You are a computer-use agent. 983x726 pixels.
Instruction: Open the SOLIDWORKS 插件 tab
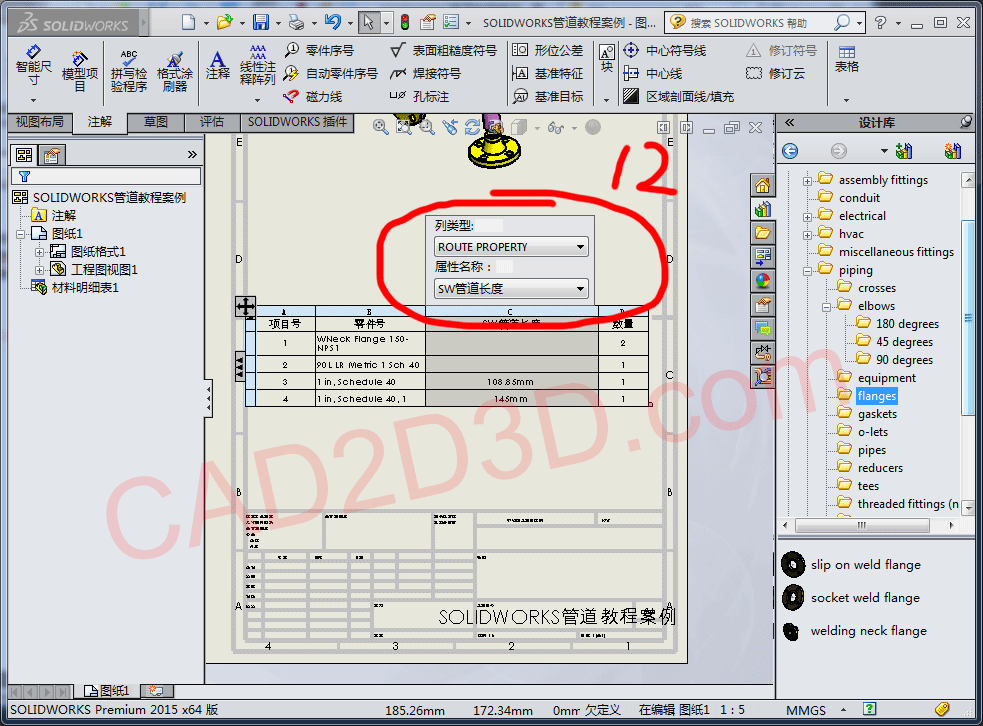point(297,122)
